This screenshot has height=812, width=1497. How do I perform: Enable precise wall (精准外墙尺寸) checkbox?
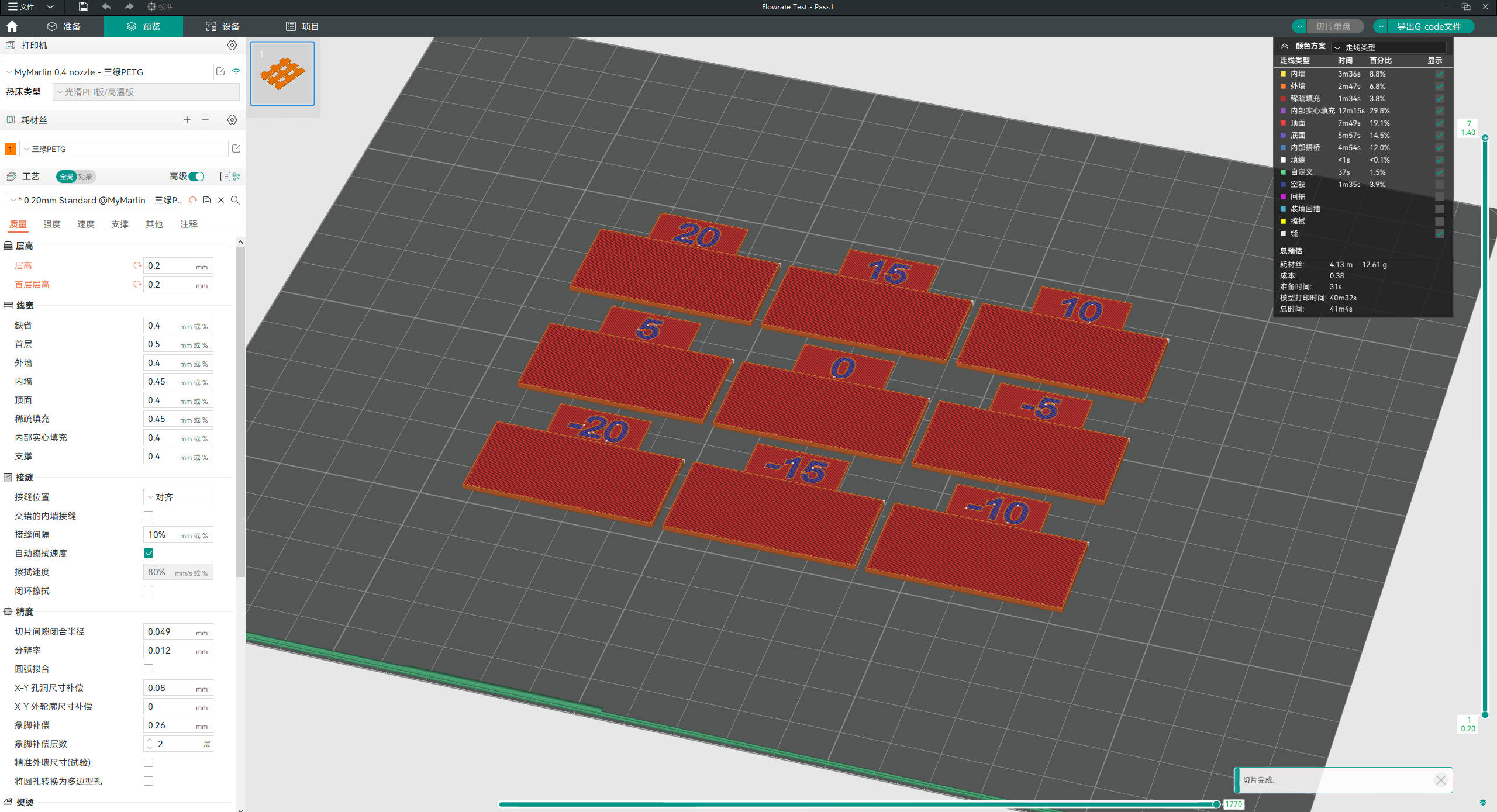(x=149, y=762)
